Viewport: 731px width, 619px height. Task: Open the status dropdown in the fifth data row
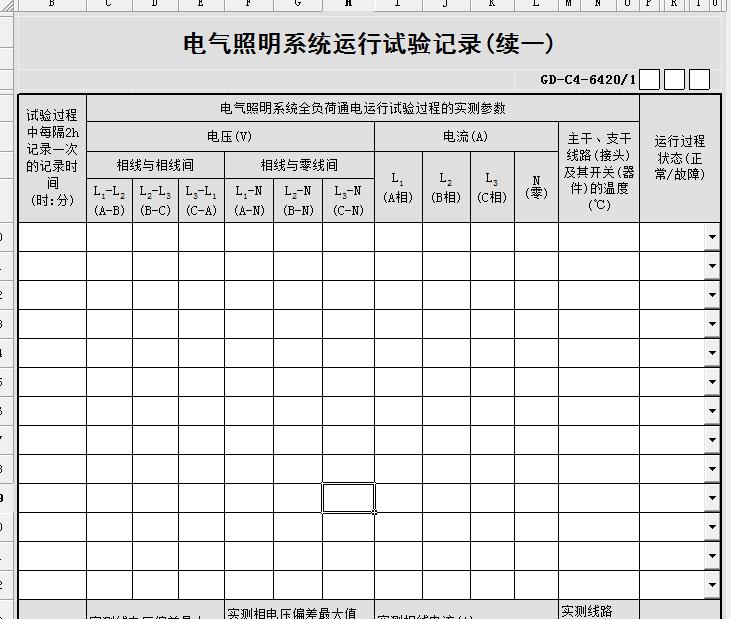(712, 353)
